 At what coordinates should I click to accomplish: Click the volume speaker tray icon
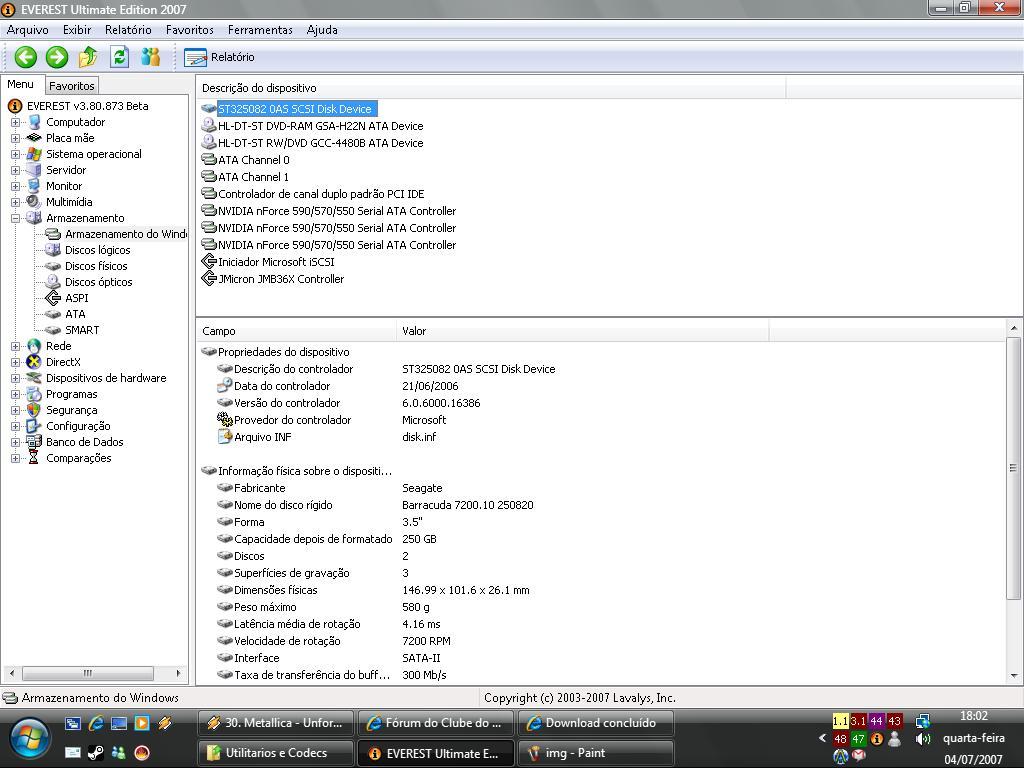click(x=923, y=739)
